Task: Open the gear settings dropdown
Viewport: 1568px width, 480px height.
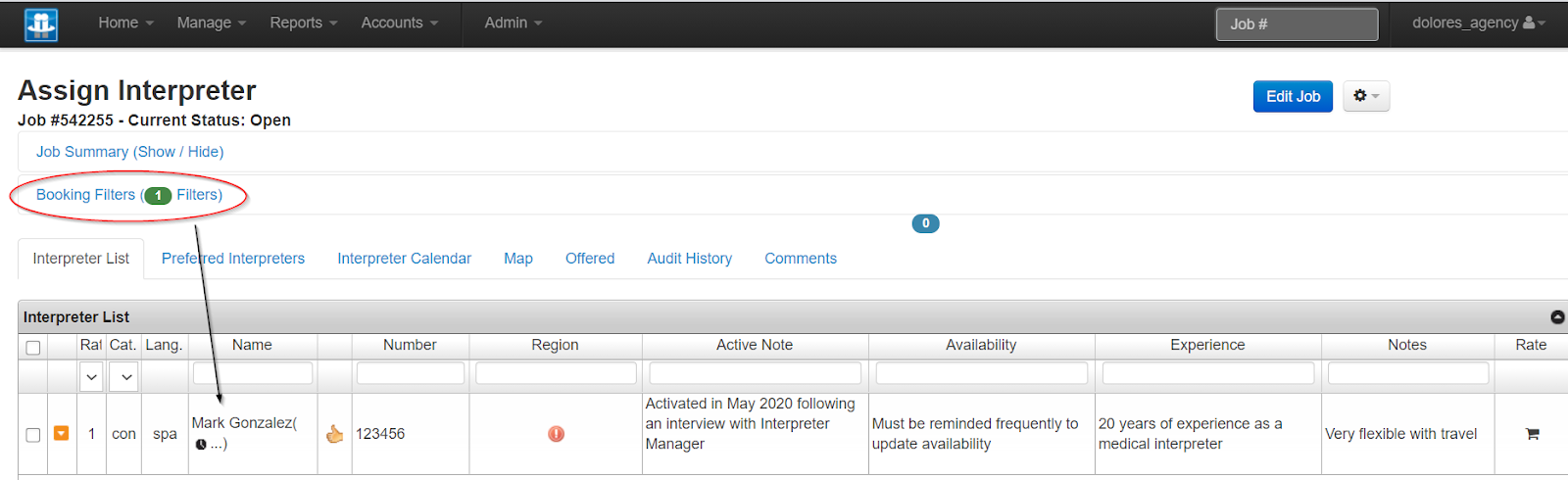Action: coord(1365,96)
